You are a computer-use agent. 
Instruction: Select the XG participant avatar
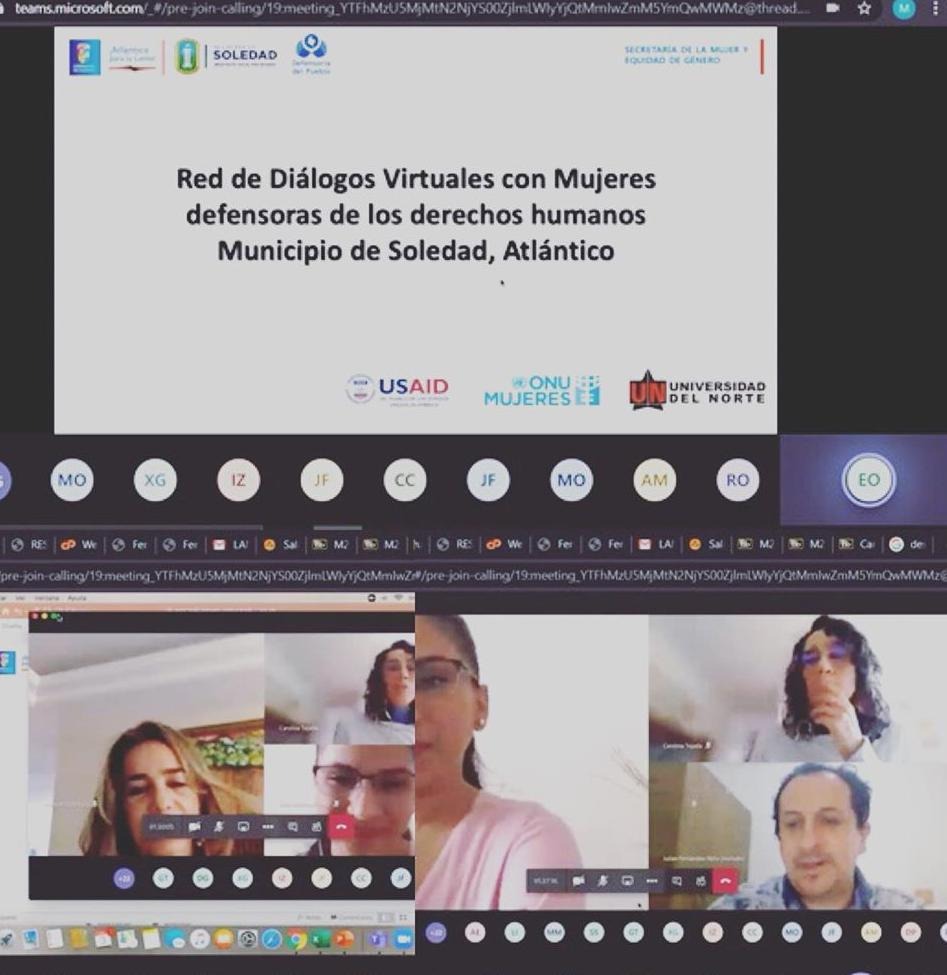pyautogui.click(x=155, y=480)
